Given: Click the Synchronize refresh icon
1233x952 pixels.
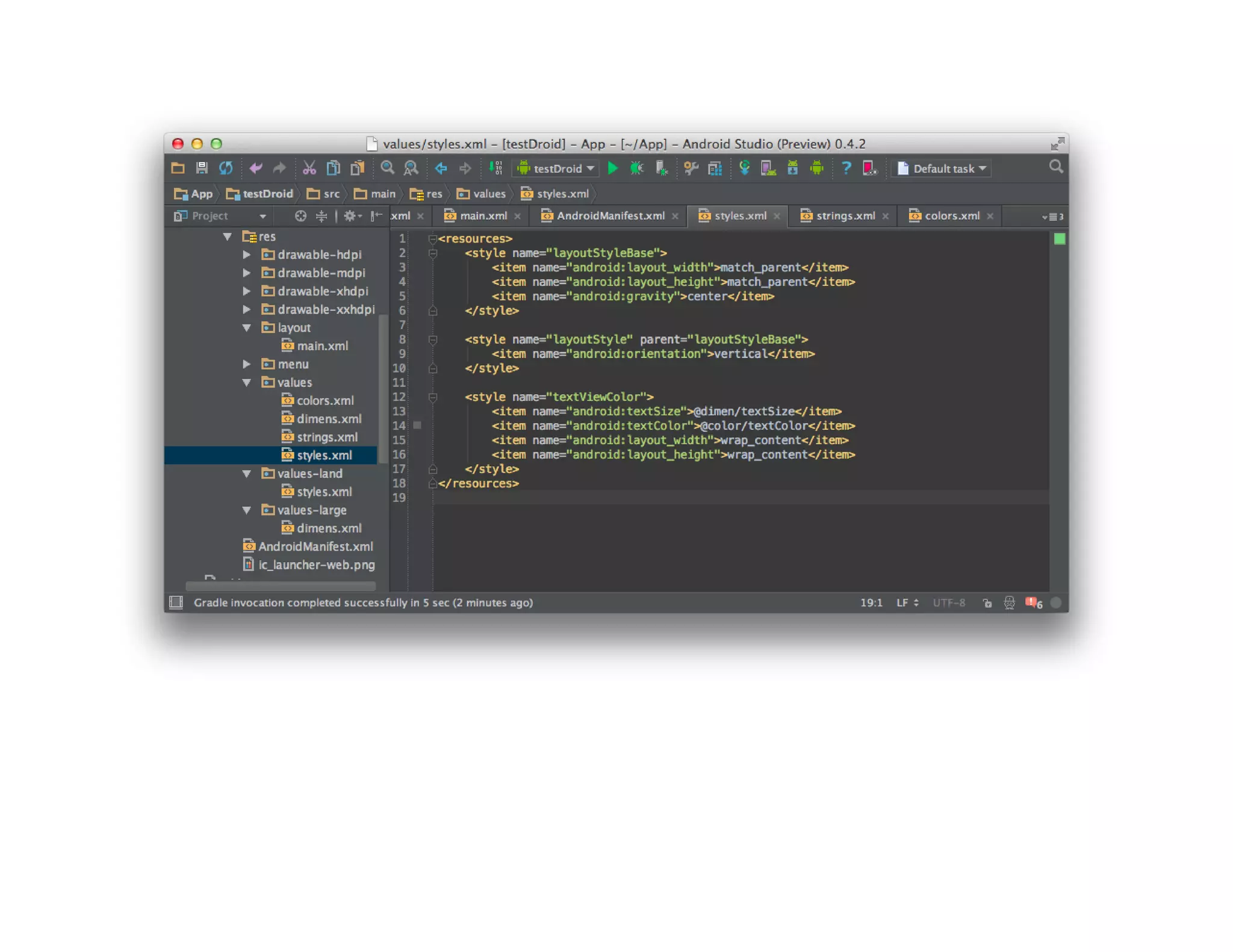Looking at the screenshot, I should (x=226, y=168).
